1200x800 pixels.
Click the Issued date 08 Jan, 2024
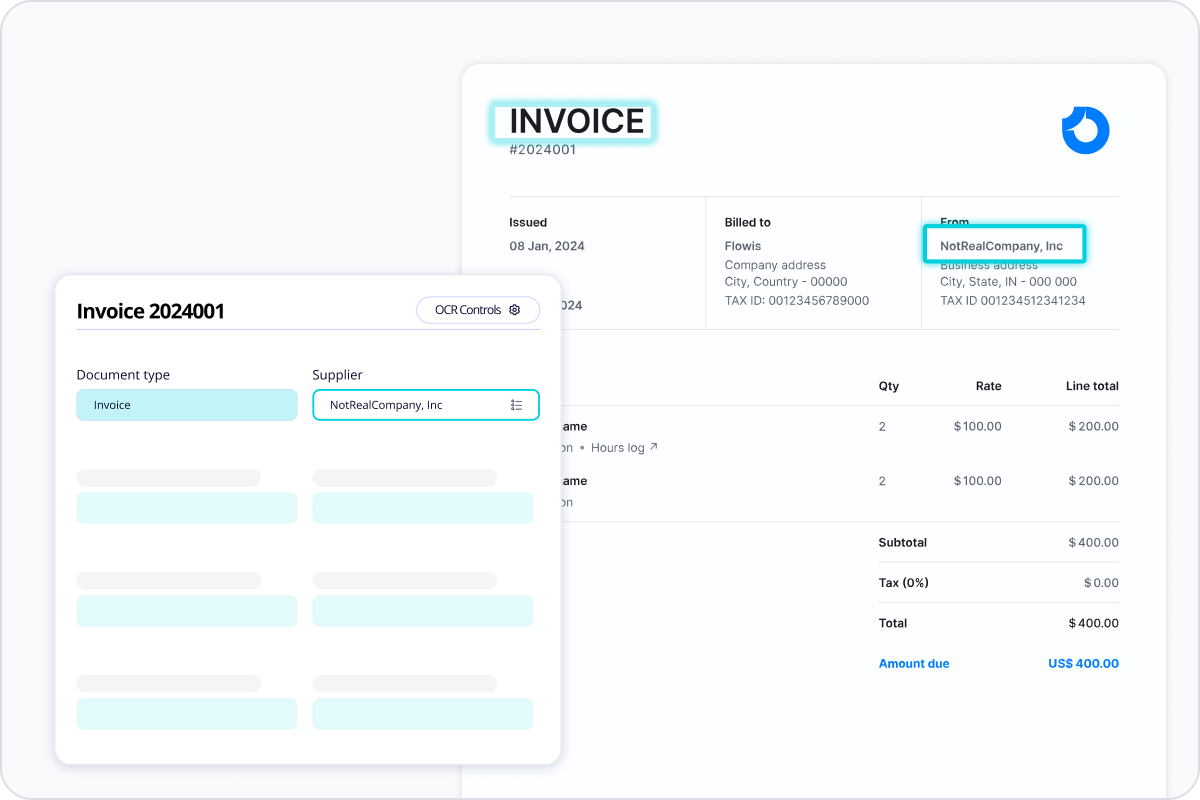pos(548,245)
